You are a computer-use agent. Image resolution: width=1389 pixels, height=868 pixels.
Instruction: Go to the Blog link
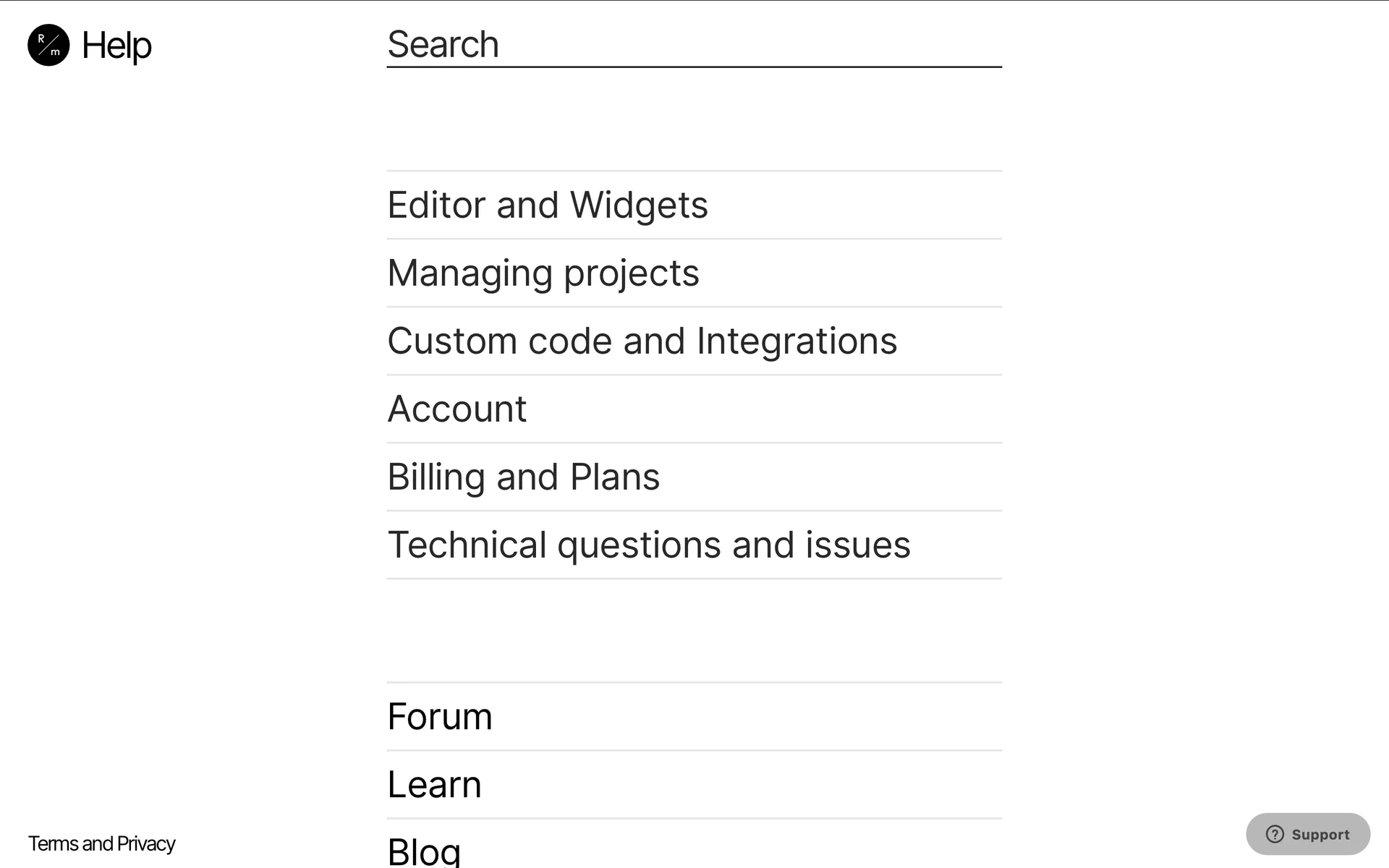click(424, 851)
